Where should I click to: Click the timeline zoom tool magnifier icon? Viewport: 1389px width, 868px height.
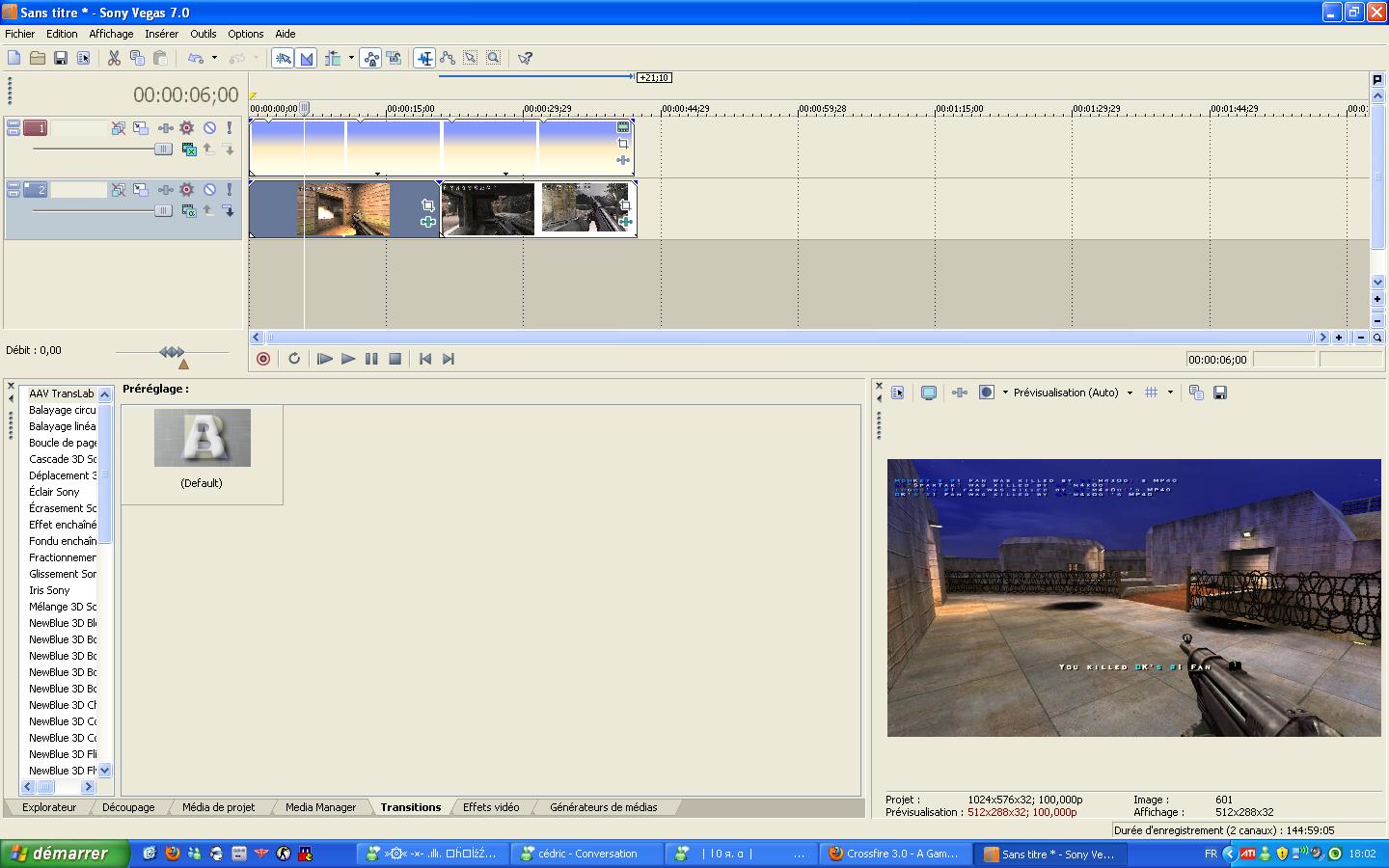tap(1377, 338)
